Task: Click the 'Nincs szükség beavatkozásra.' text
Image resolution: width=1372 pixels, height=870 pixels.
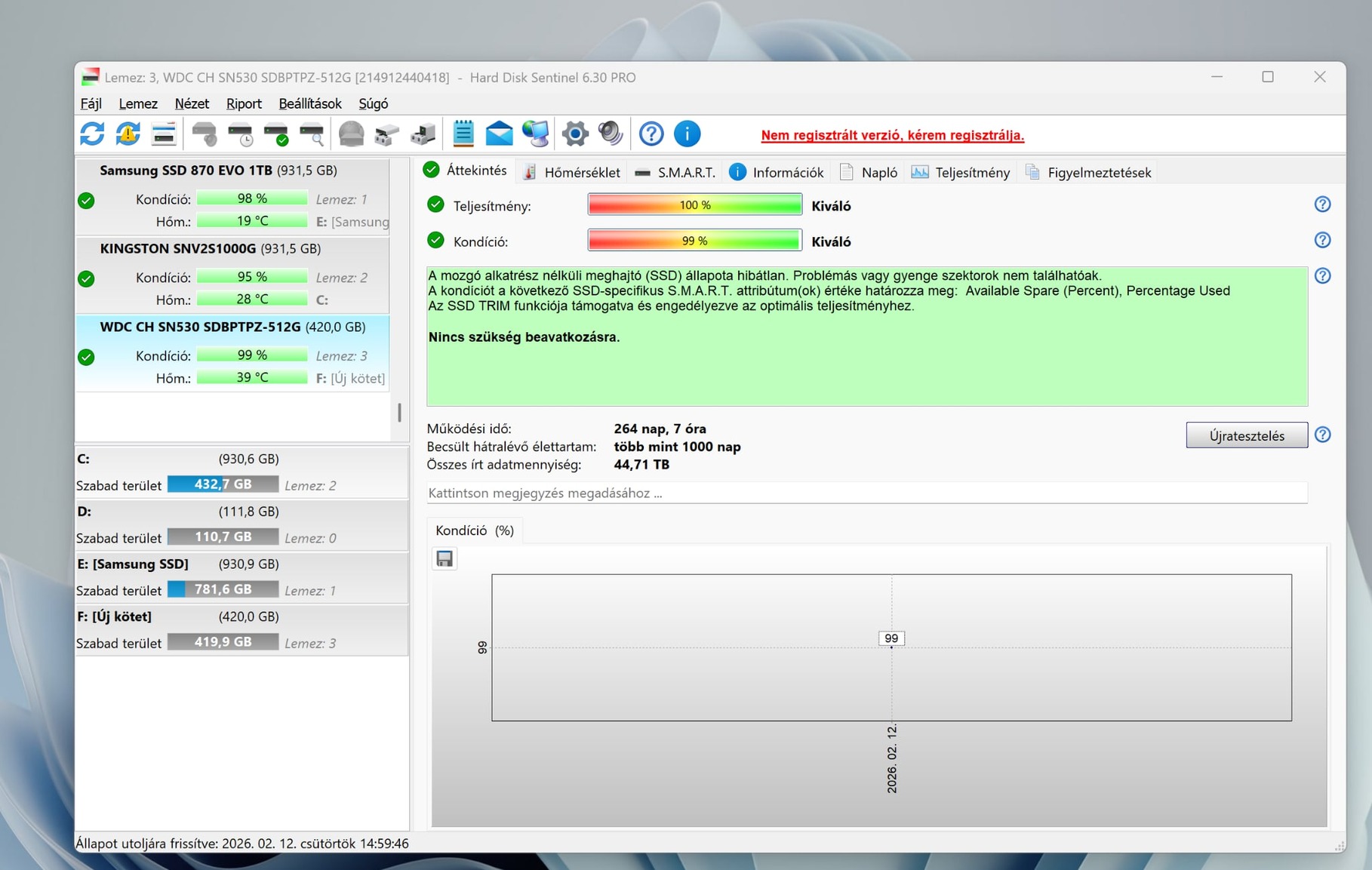Action: pyautogui.click(x=524, y=337)
